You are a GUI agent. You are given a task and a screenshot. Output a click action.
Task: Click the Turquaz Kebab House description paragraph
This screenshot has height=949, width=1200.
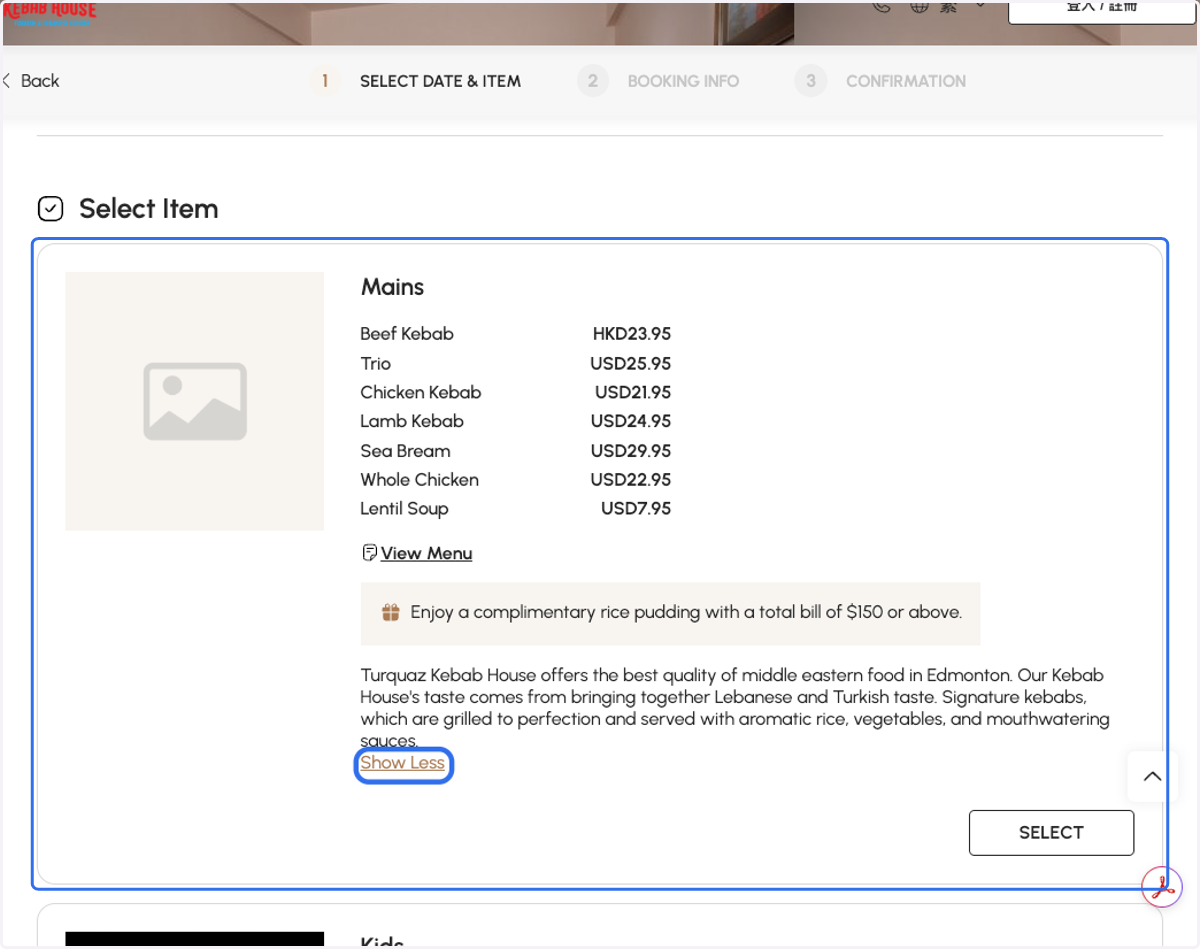click(735, 708)
